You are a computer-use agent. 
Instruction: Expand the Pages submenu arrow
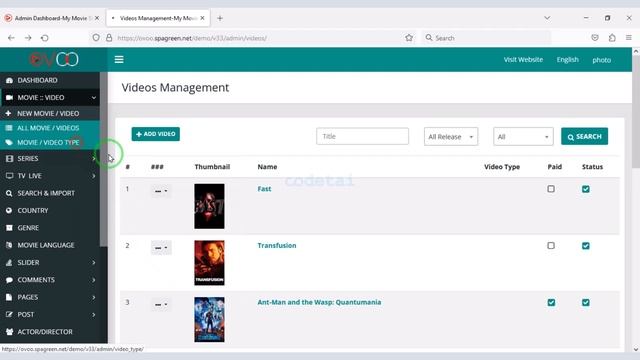click(93, 297)
